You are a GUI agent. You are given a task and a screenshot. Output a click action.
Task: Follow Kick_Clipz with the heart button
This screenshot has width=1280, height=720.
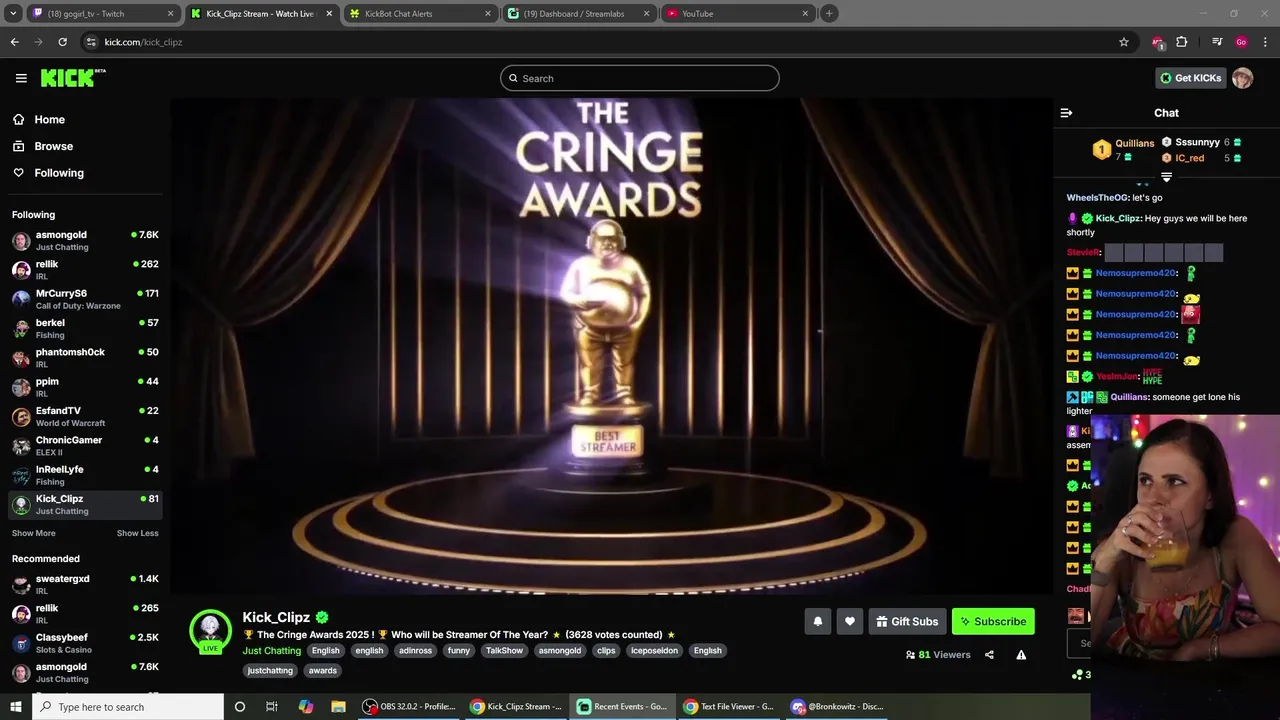(x=849, y=621)
